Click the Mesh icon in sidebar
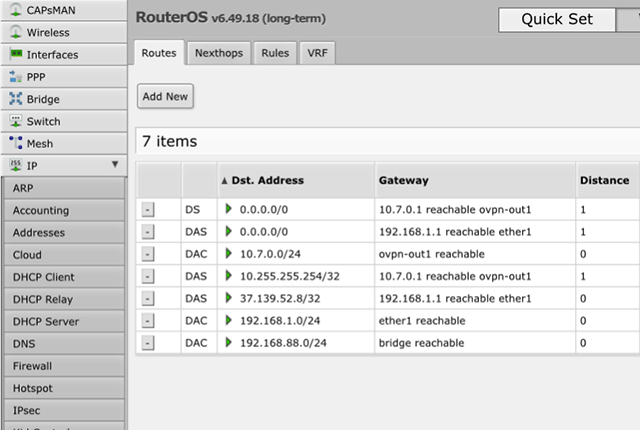The height and width of the screenshot is (430, 640). pos(16,143)
